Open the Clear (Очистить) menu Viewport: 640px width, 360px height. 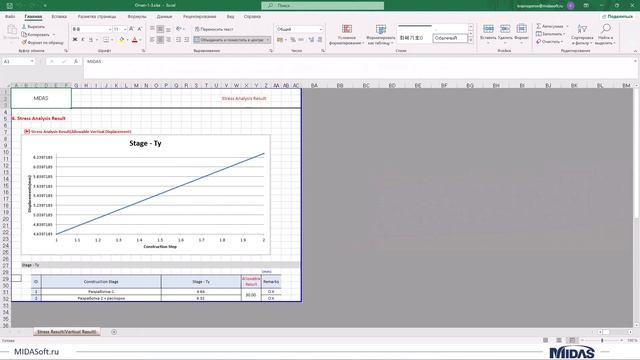[549, 42]
